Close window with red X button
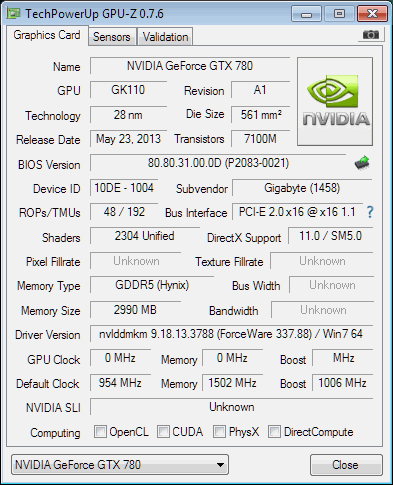The width and height of the screenshot is (393, 485). click(372, 14)
